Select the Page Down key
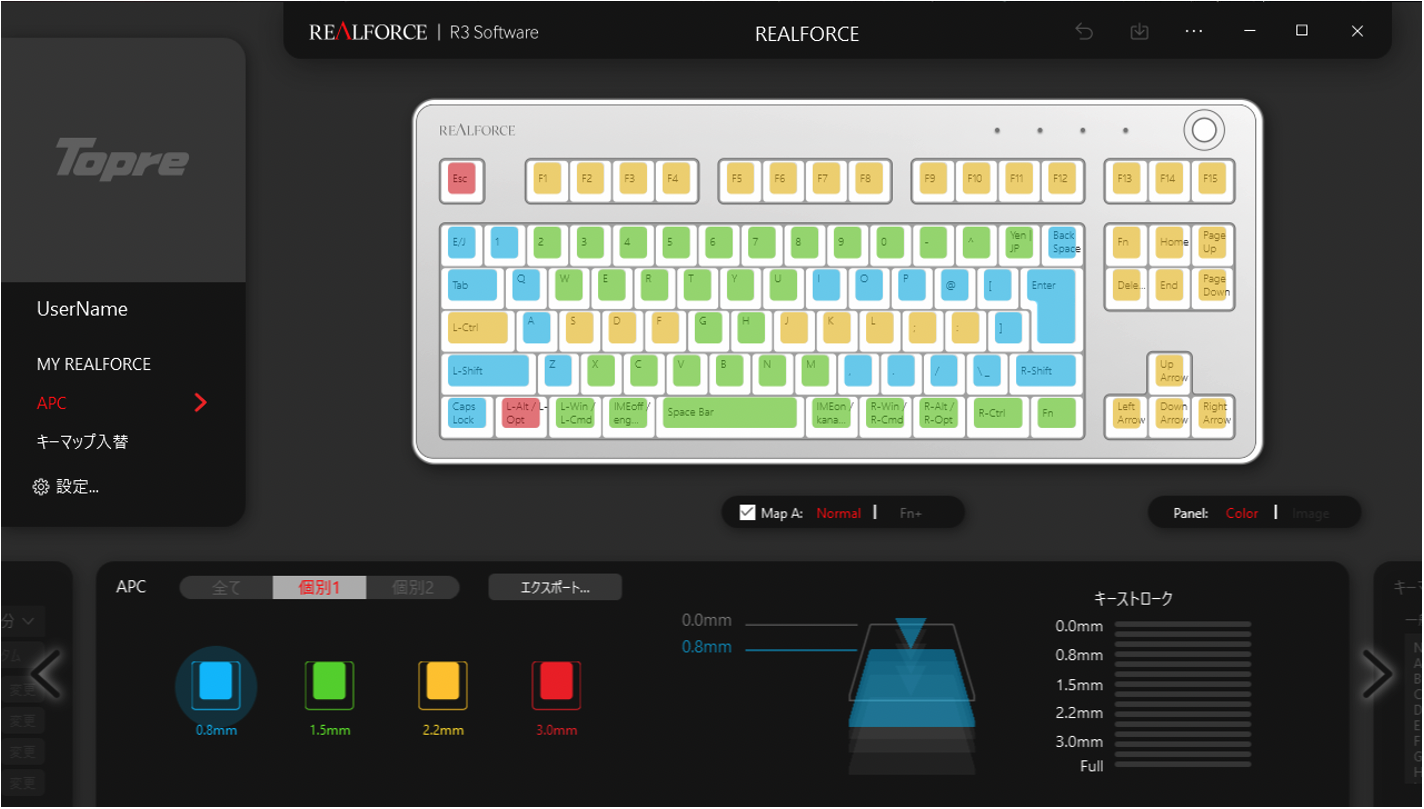The height and width of the screenshot is (809, 1424). (1212, 285)
